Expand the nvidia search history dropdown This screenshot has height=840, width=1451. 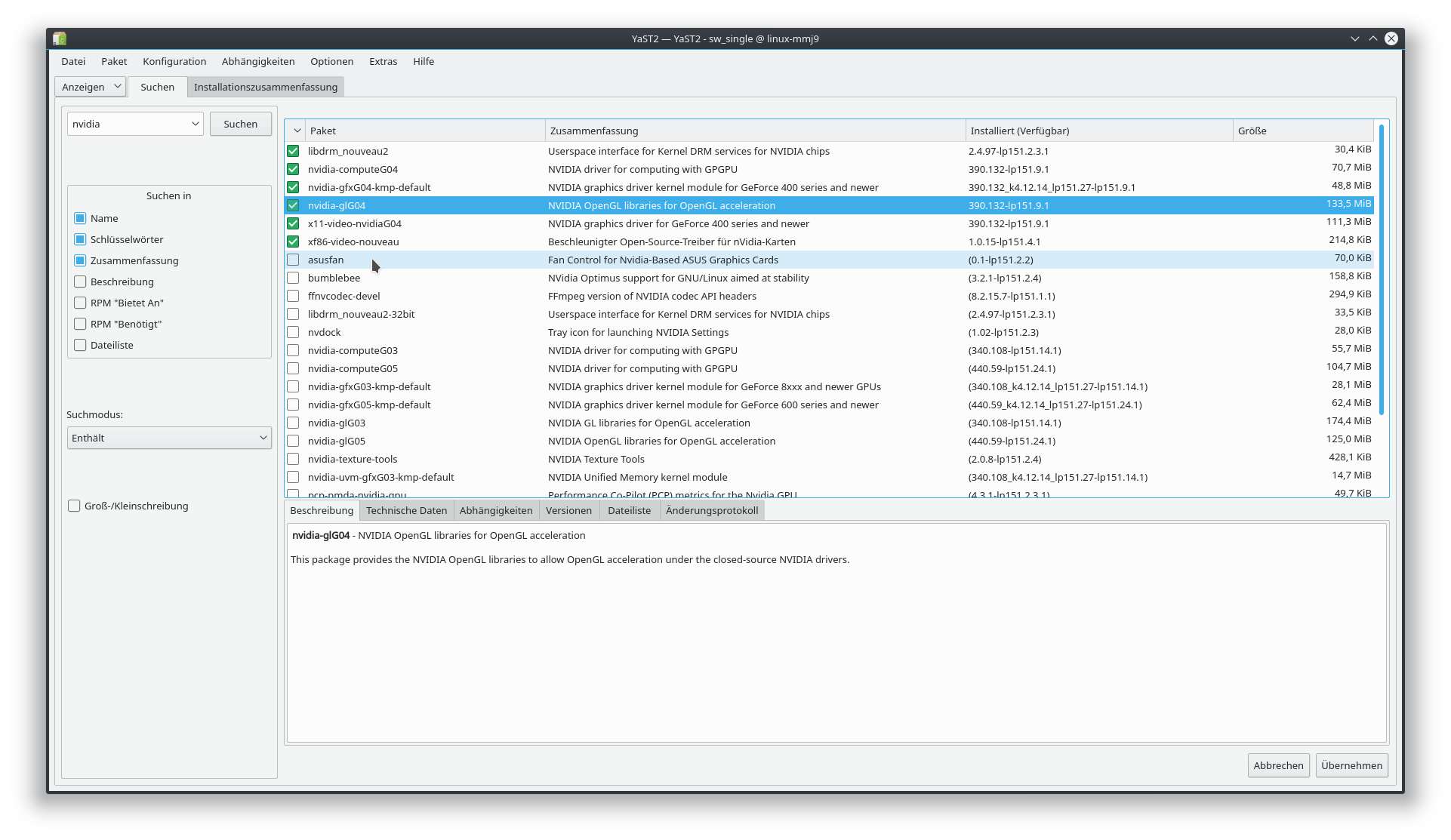click(x=195, y=124)
